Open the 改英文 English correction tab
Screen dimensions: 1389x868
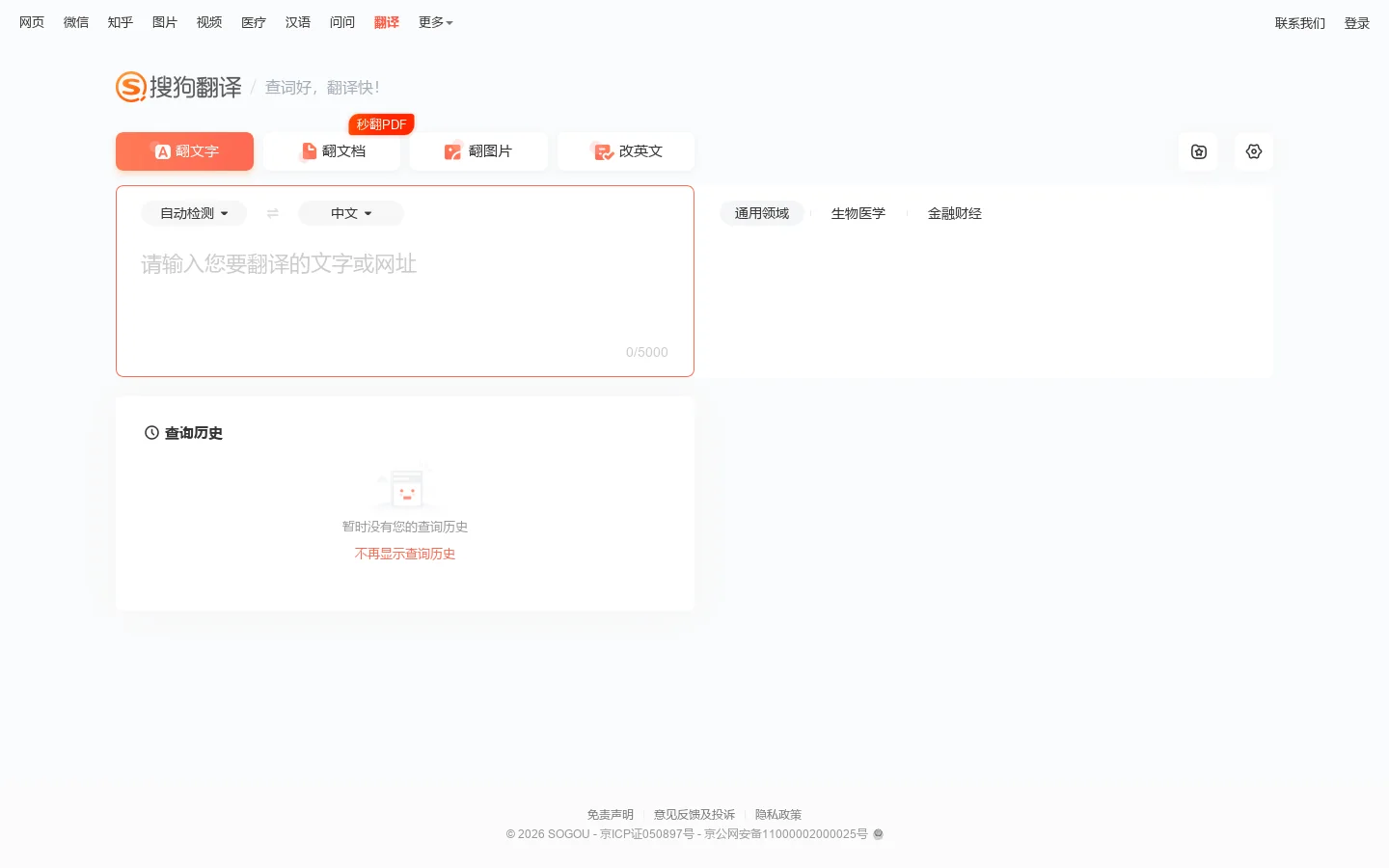[626, 151]
